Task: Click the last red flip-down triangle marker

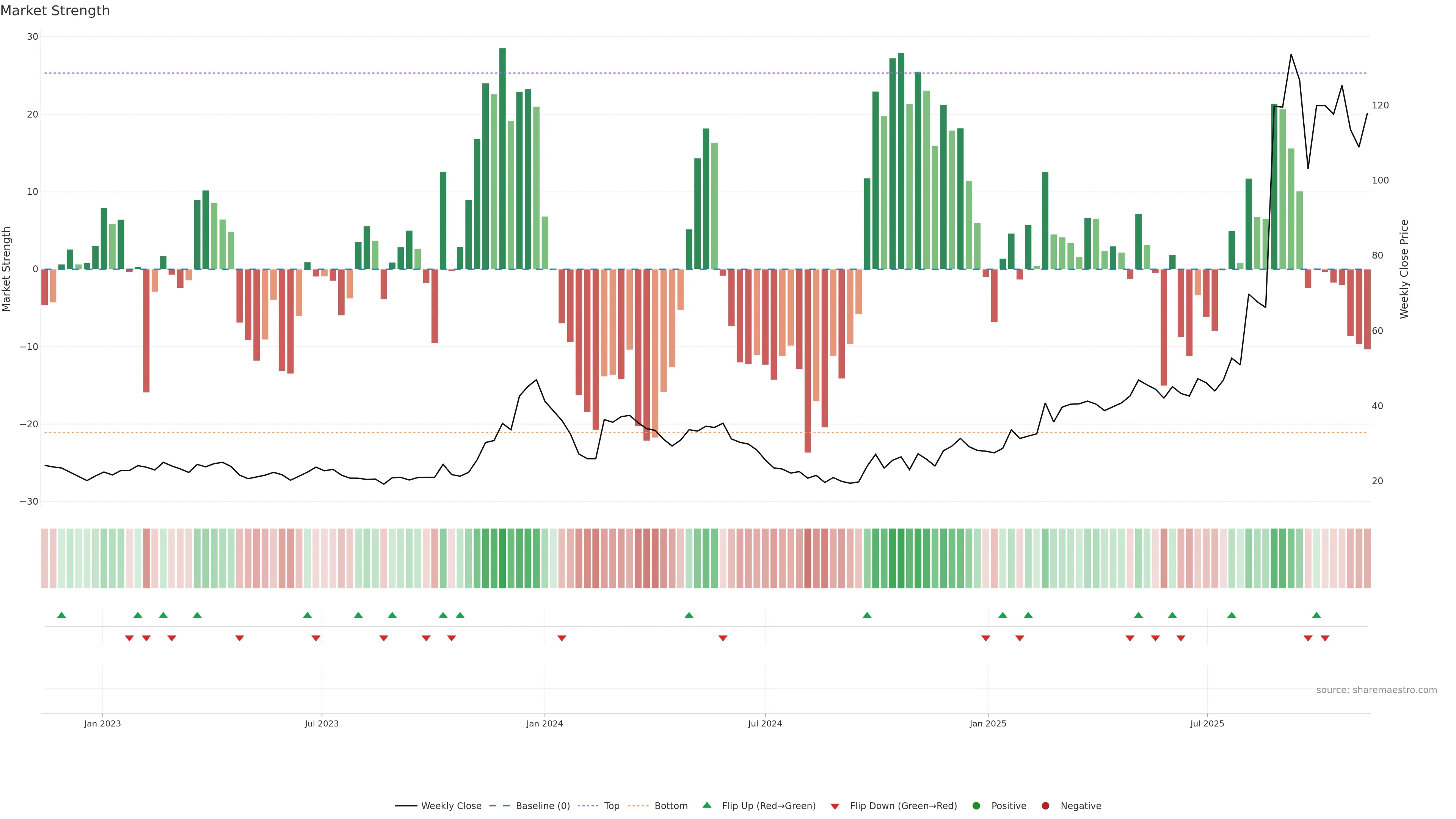Action: [1325, 638]
